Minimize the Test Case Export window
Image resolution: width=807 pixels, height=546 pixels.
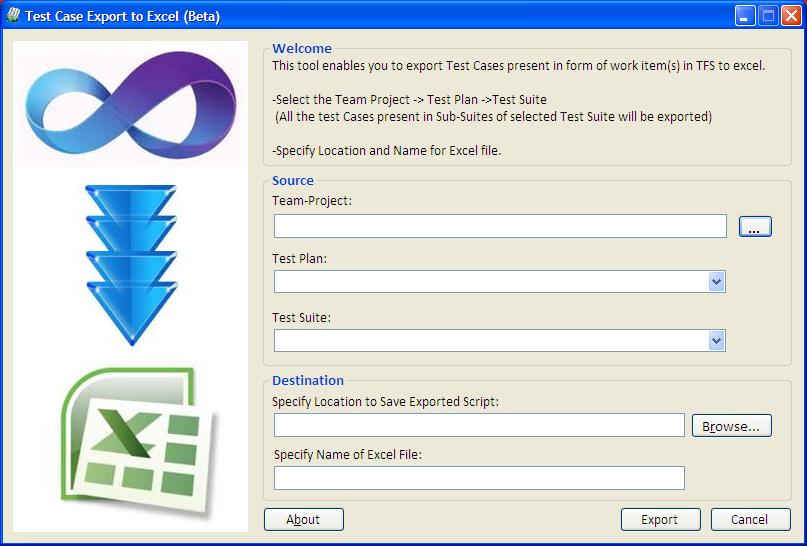click(x=744, y=16)
